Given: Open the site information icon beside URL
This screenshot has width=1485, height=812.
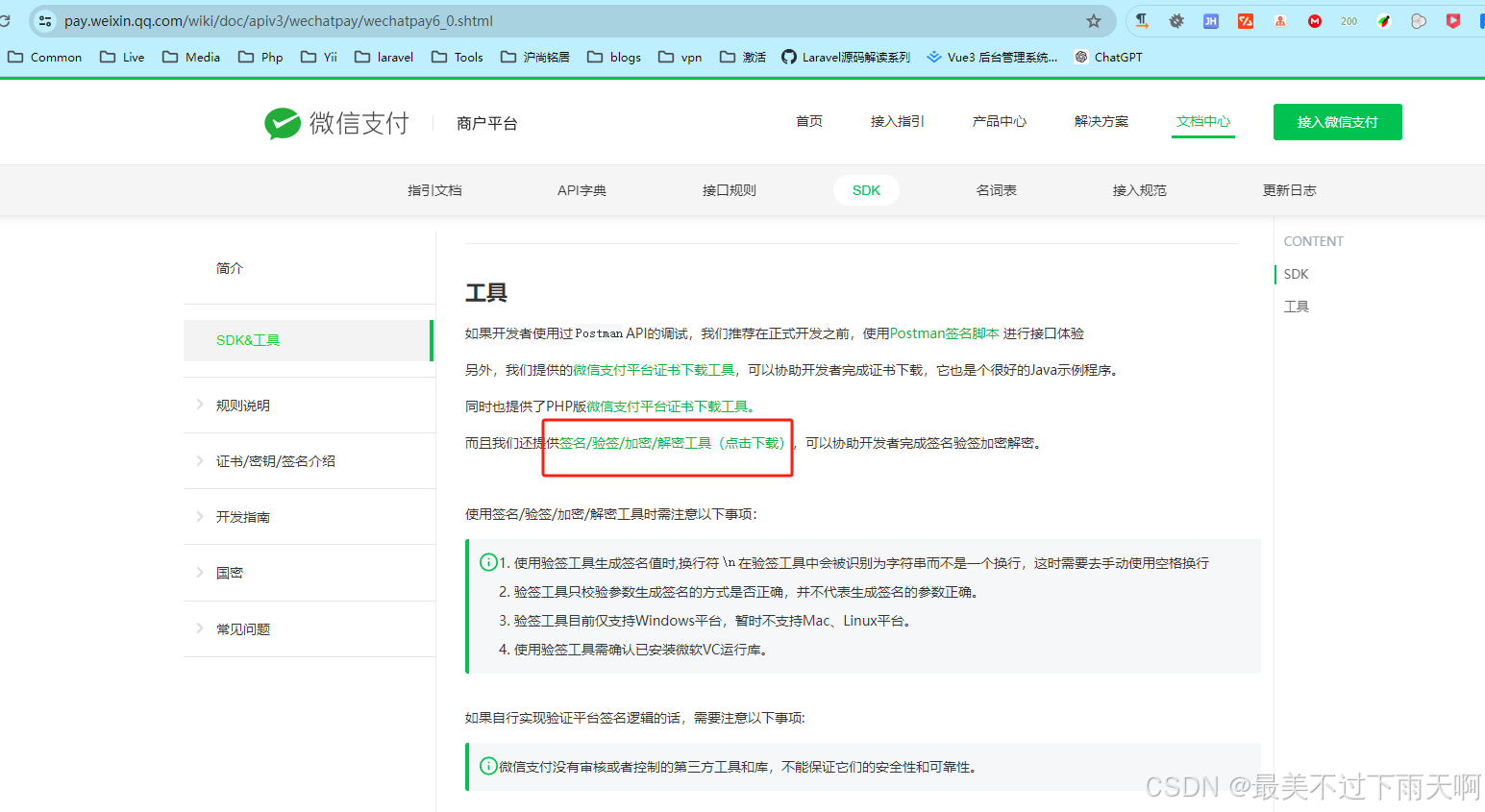Looking at the screenshot, I should tap(45, 21).
